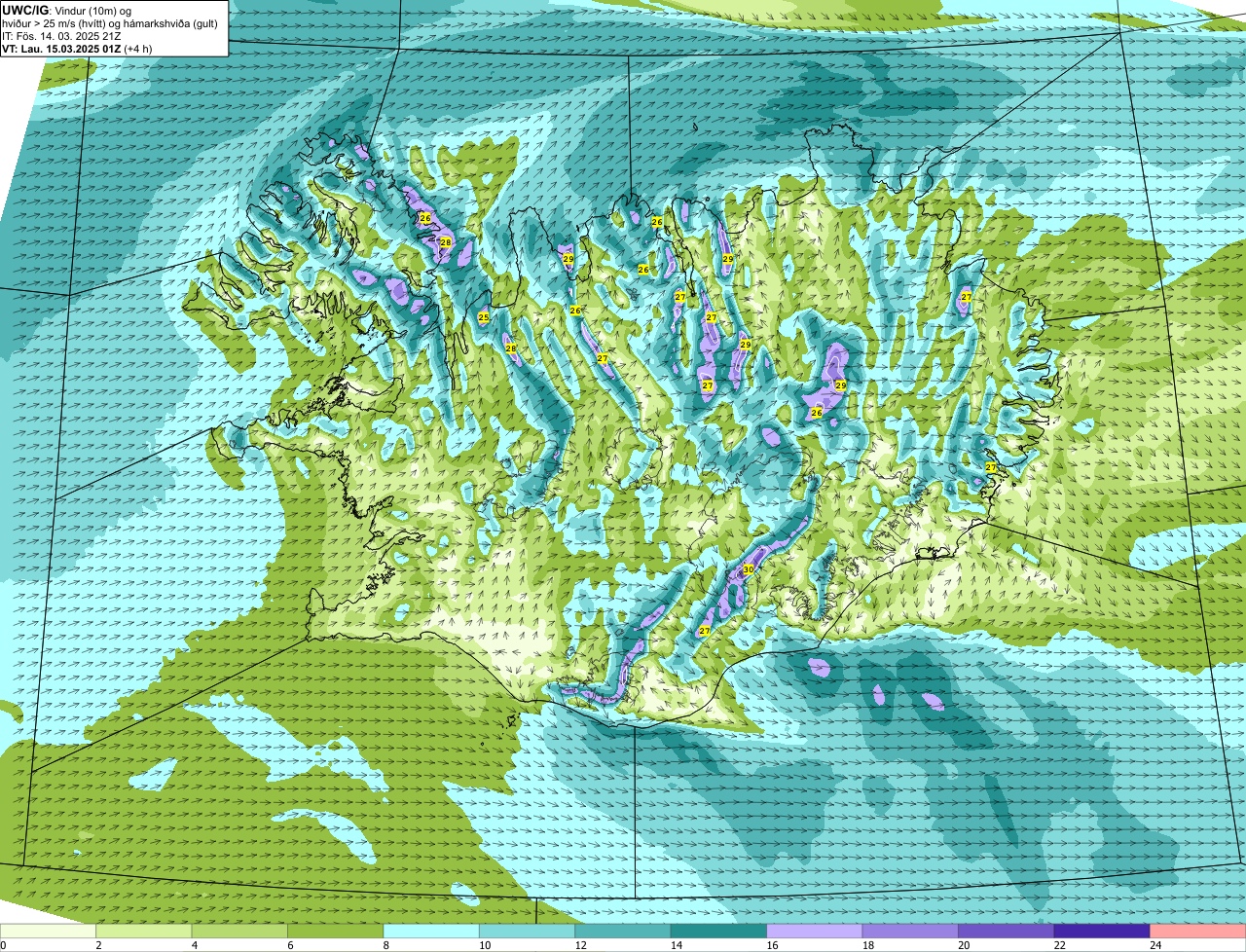This screenshot has height=952, width=1246.
Task: Pick the 4–6 m/s legend color block
Action: (240, 931)
